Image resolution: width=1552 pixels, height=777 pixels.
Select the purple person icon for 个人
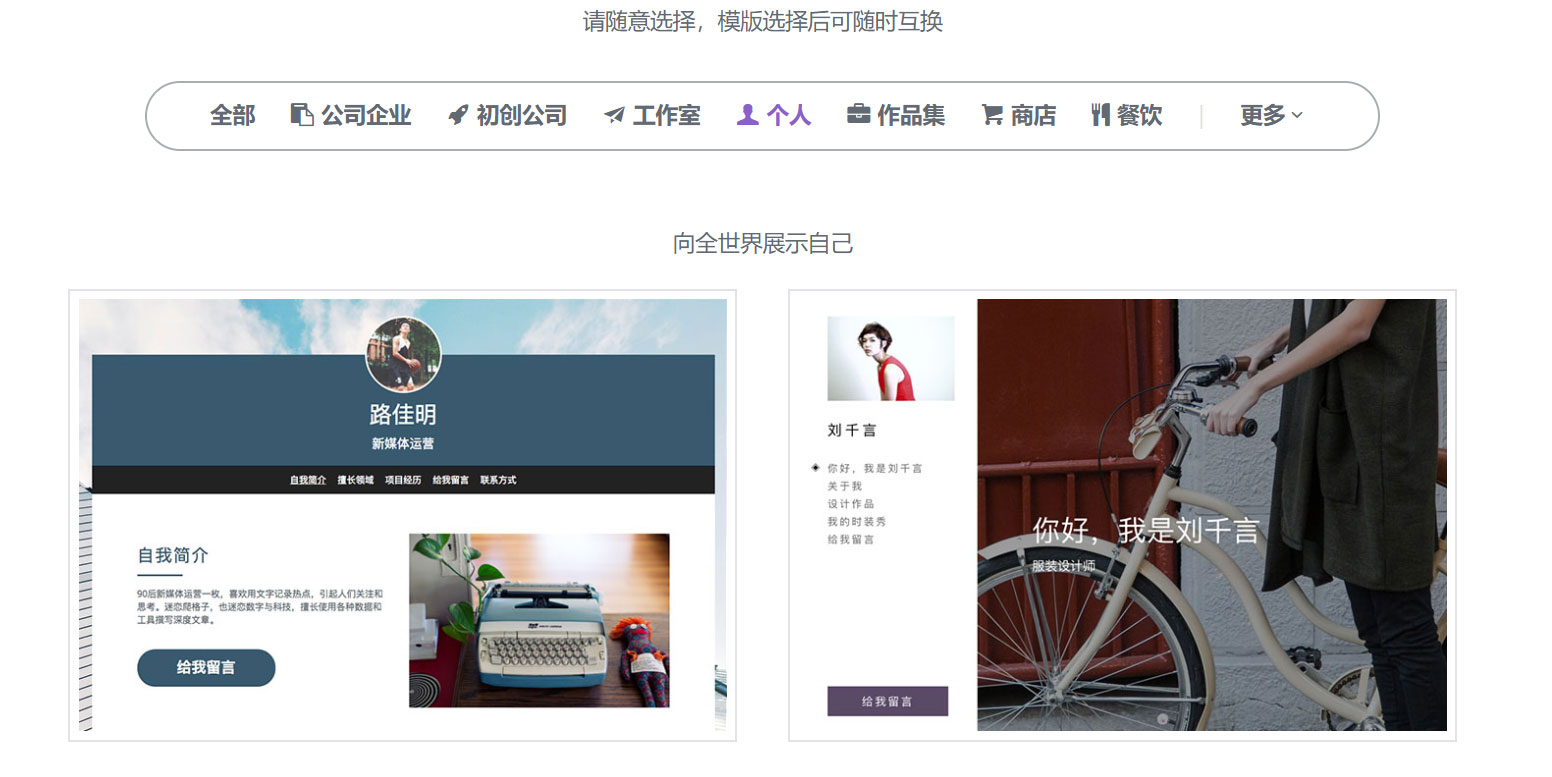747,115
